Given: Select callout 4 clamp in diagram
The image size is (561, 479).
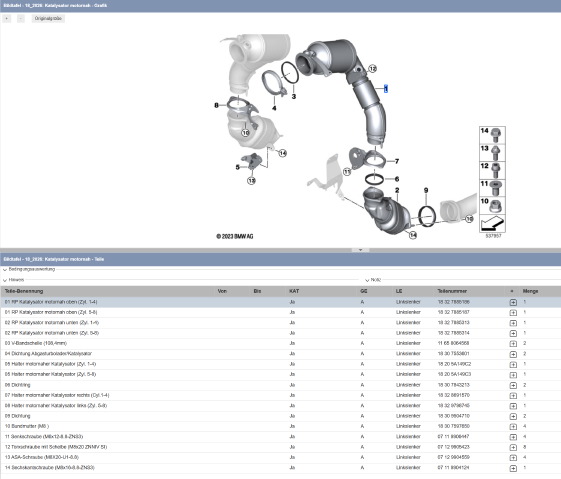Looking at the screenshot, I should [x=274, y=108].
